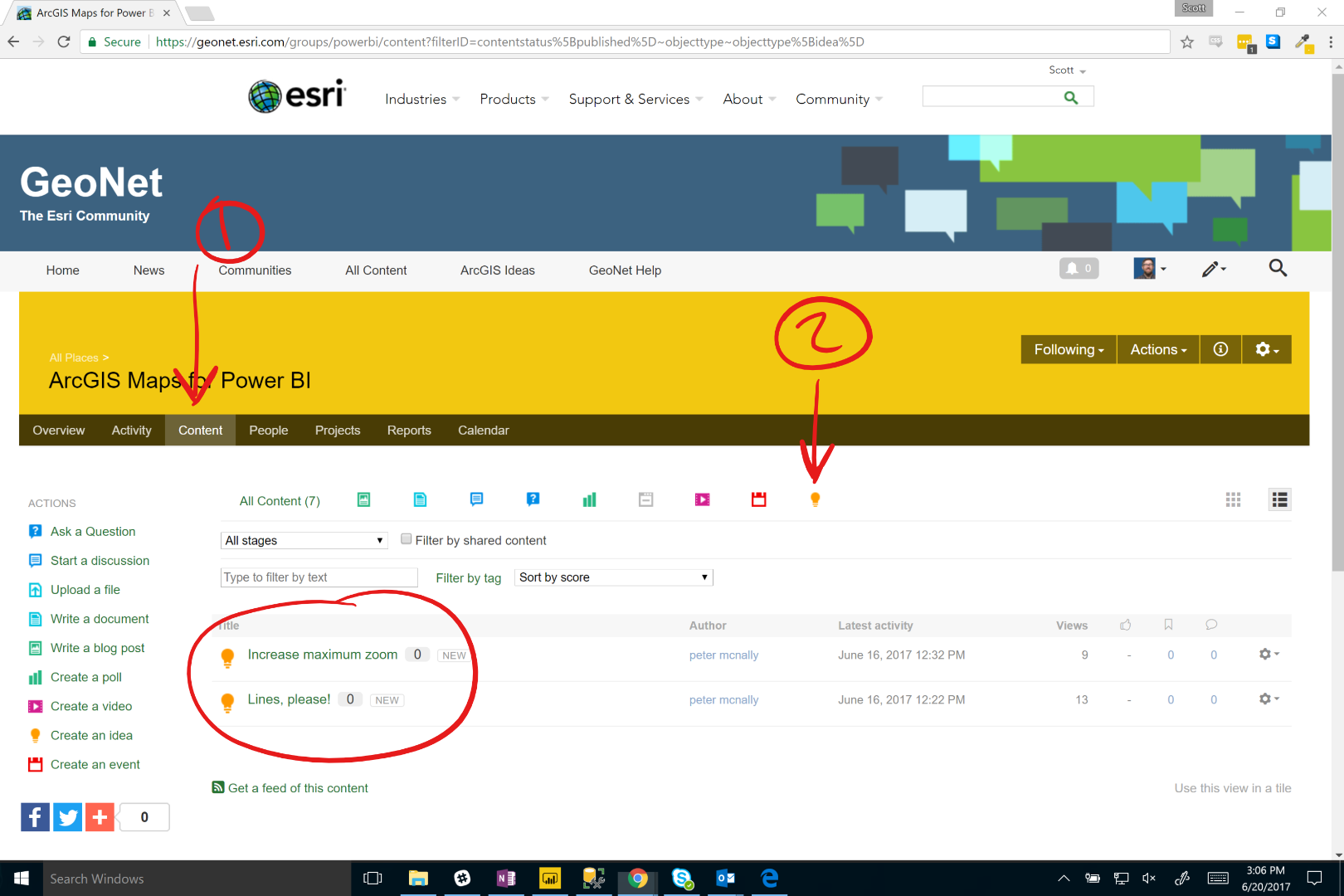Expand the Products menu

[x=514, y=99]
